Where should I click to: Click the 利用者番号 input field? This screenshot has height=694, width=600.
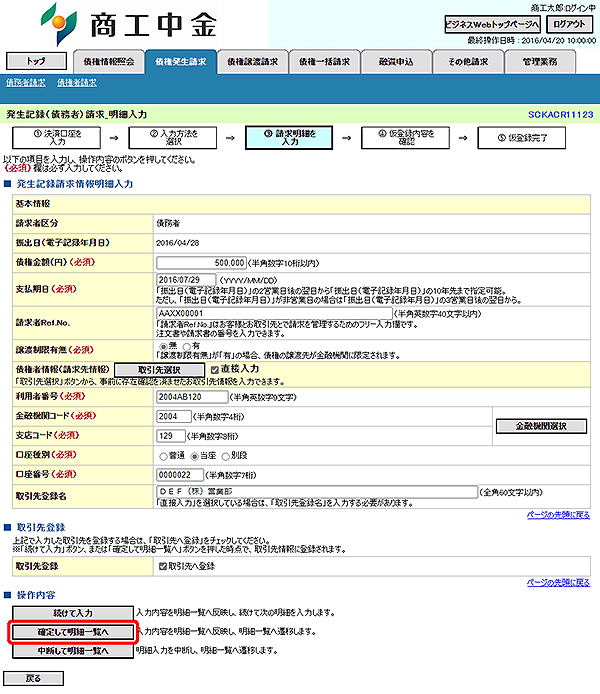tap(192, 397)
